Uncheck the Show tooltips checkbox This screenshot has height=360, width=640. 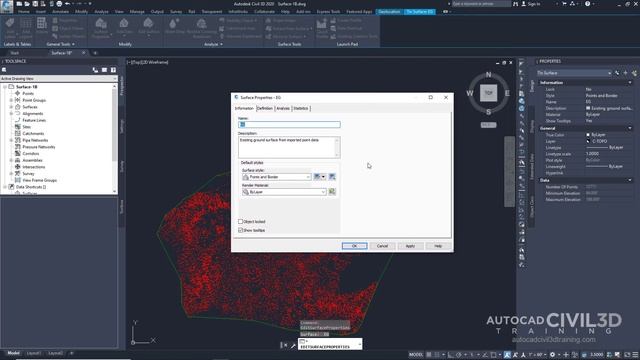click(240, 230)
